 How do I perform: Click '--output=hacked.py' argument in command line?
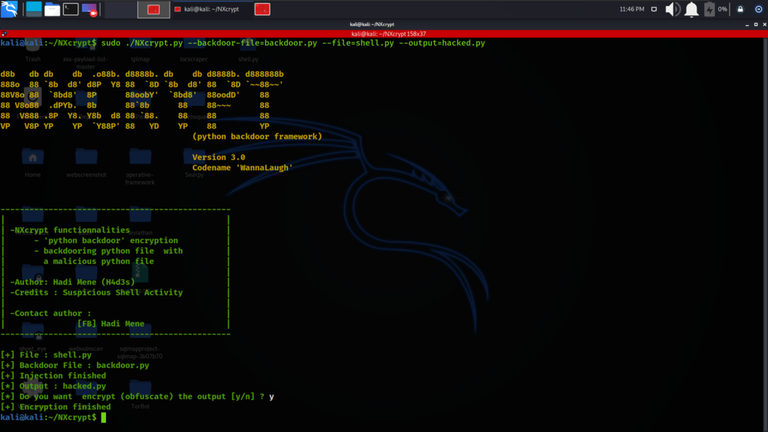coord(442,43)
